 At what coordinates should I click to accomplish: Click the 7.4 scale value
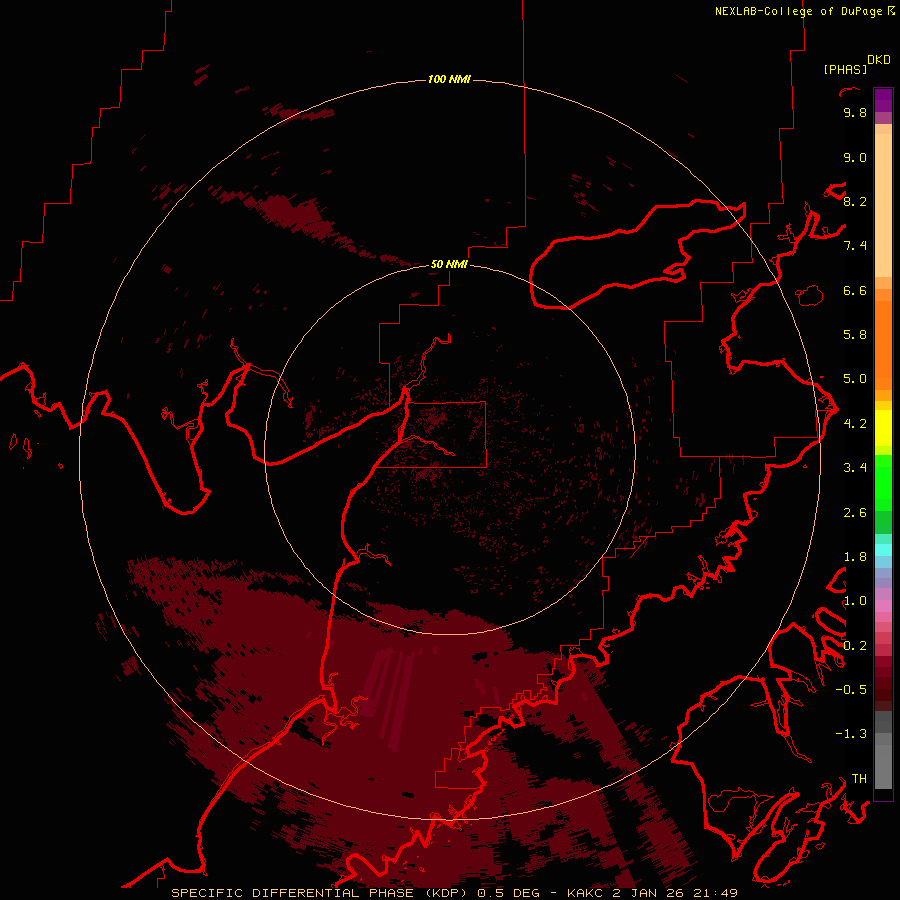coord(855,246)
